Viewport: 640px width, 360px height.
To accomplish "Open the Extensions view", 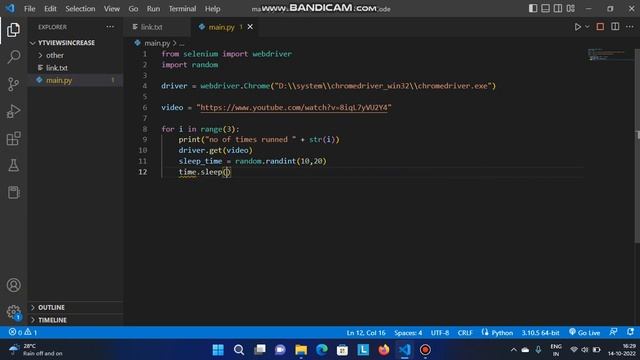I will (x=13, y=138).
